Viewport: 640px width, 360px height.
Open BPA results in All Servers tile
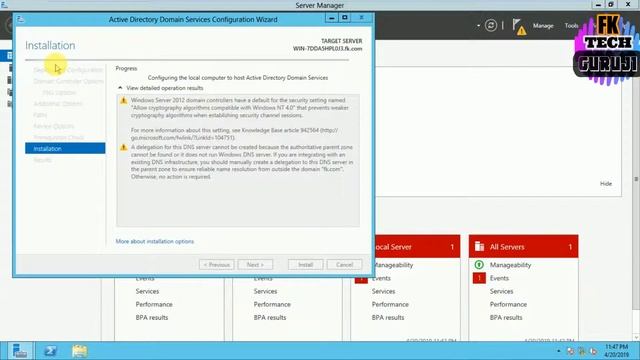click(x=506, y=317)
